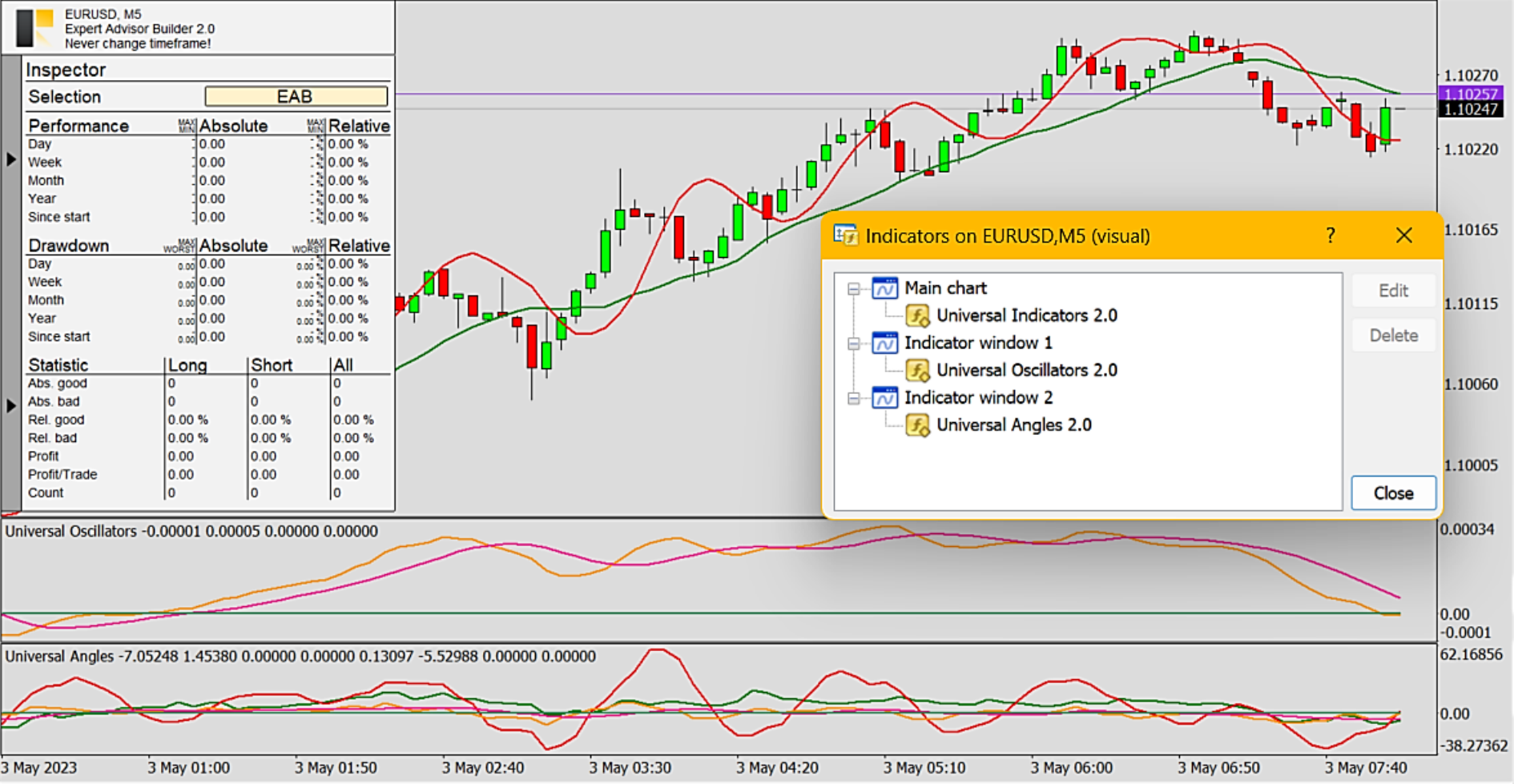Image resolution: width=1514 pixels, height=784 pixels.
Task: Click the Performance section header
Action: (x=79, y=126)
